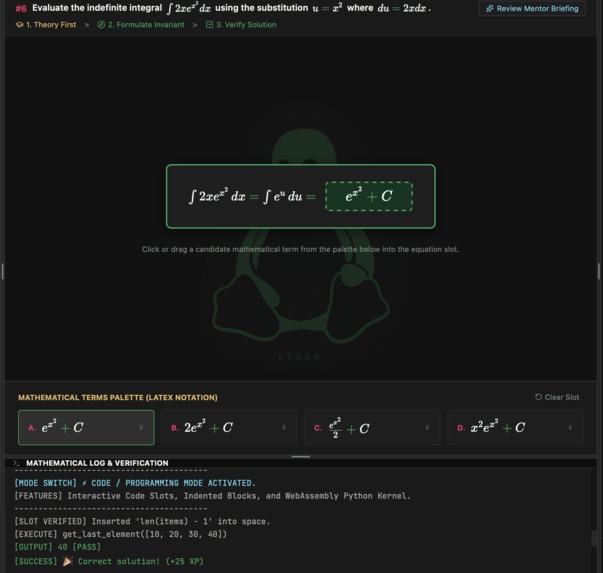
Task: Click the [SLOT VERIFIED] log entry
Action: click(x=142, y=521)
